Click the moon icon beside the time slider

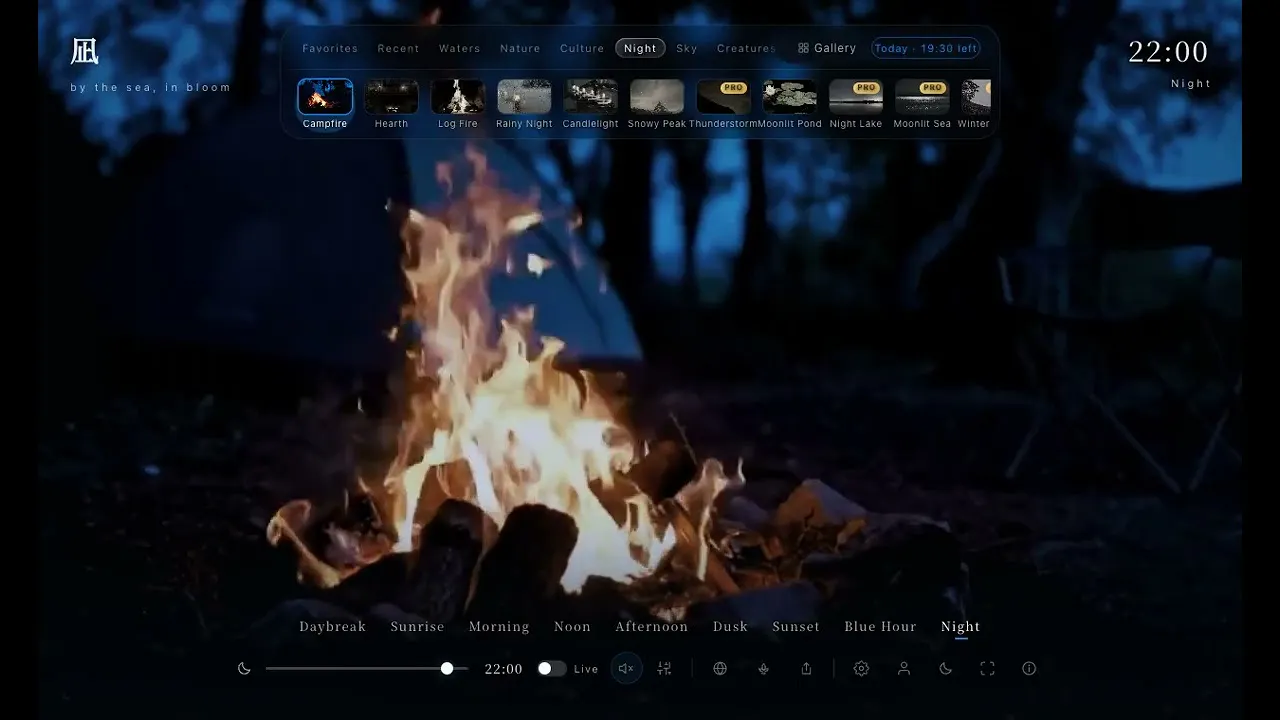click(244, 669)
